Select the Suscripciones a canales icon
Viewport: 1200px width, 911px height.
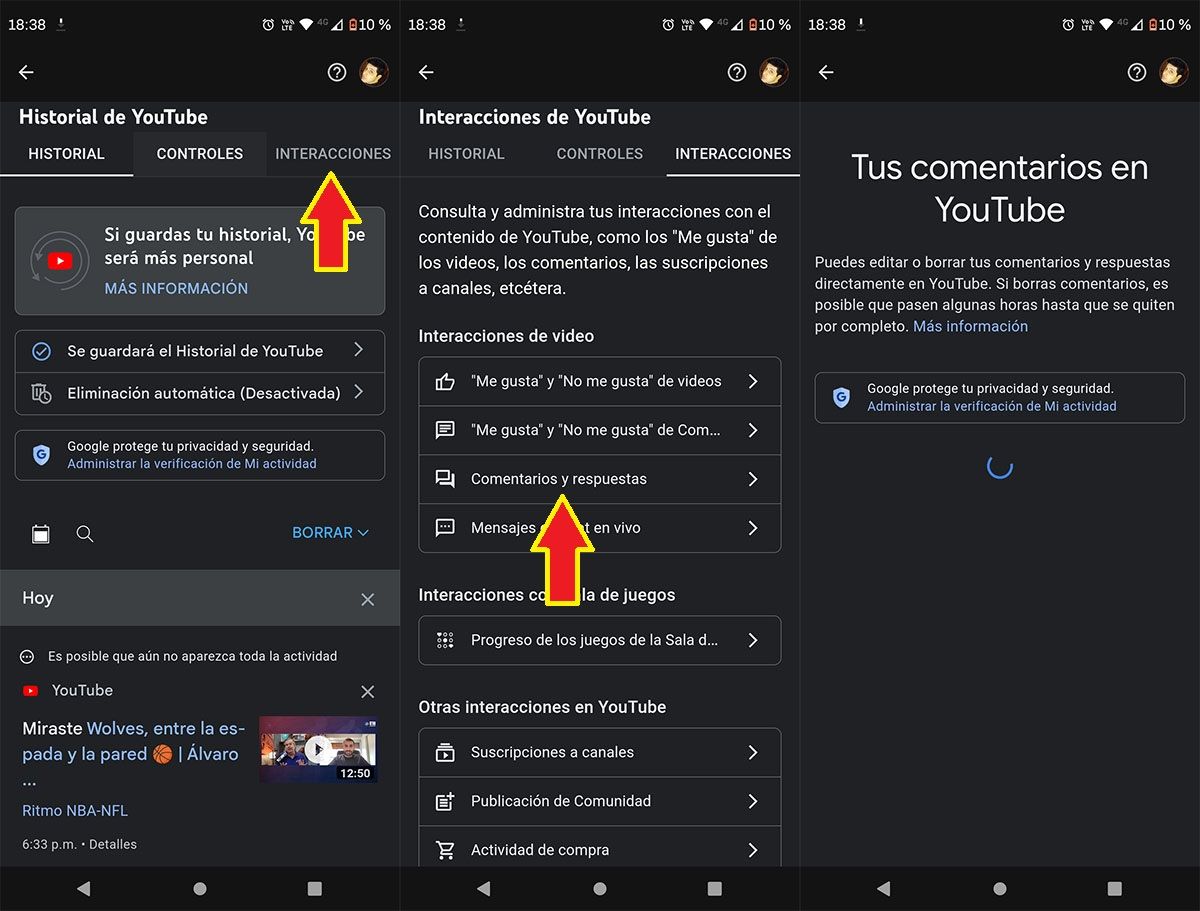(x=444, y=752)
